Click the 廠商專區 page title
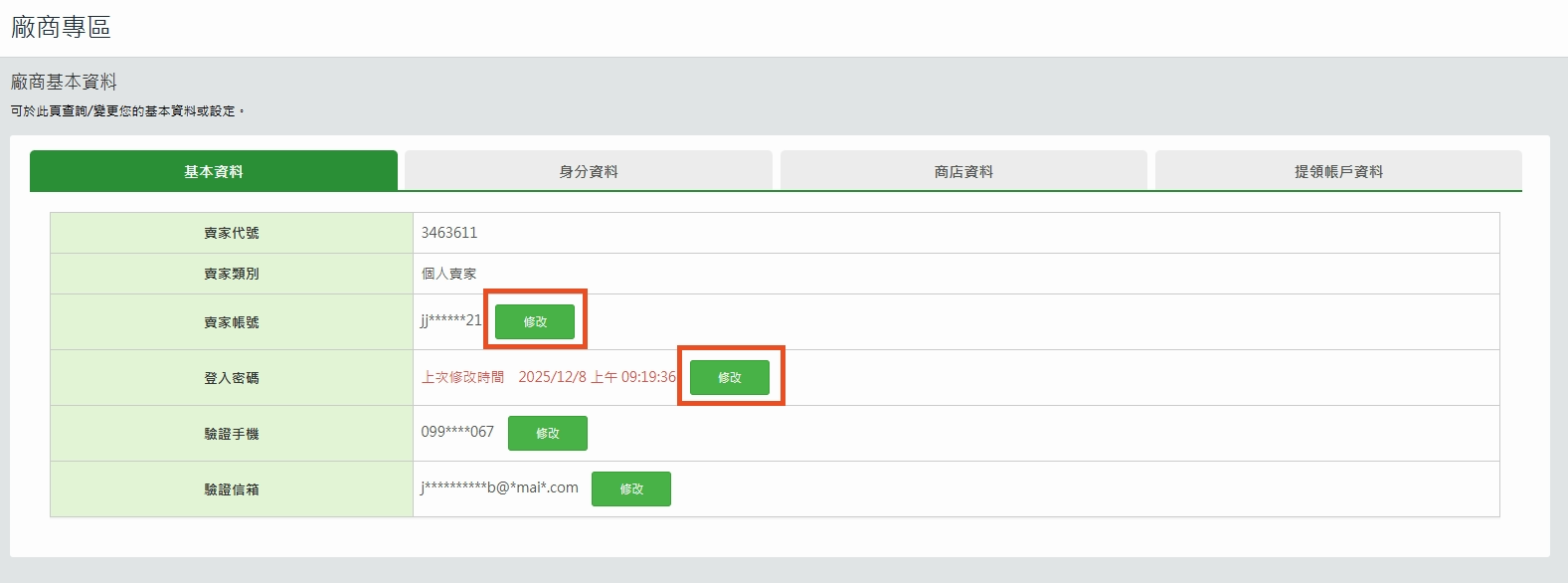Viewport: 1568px width, 583px height. 61,28
